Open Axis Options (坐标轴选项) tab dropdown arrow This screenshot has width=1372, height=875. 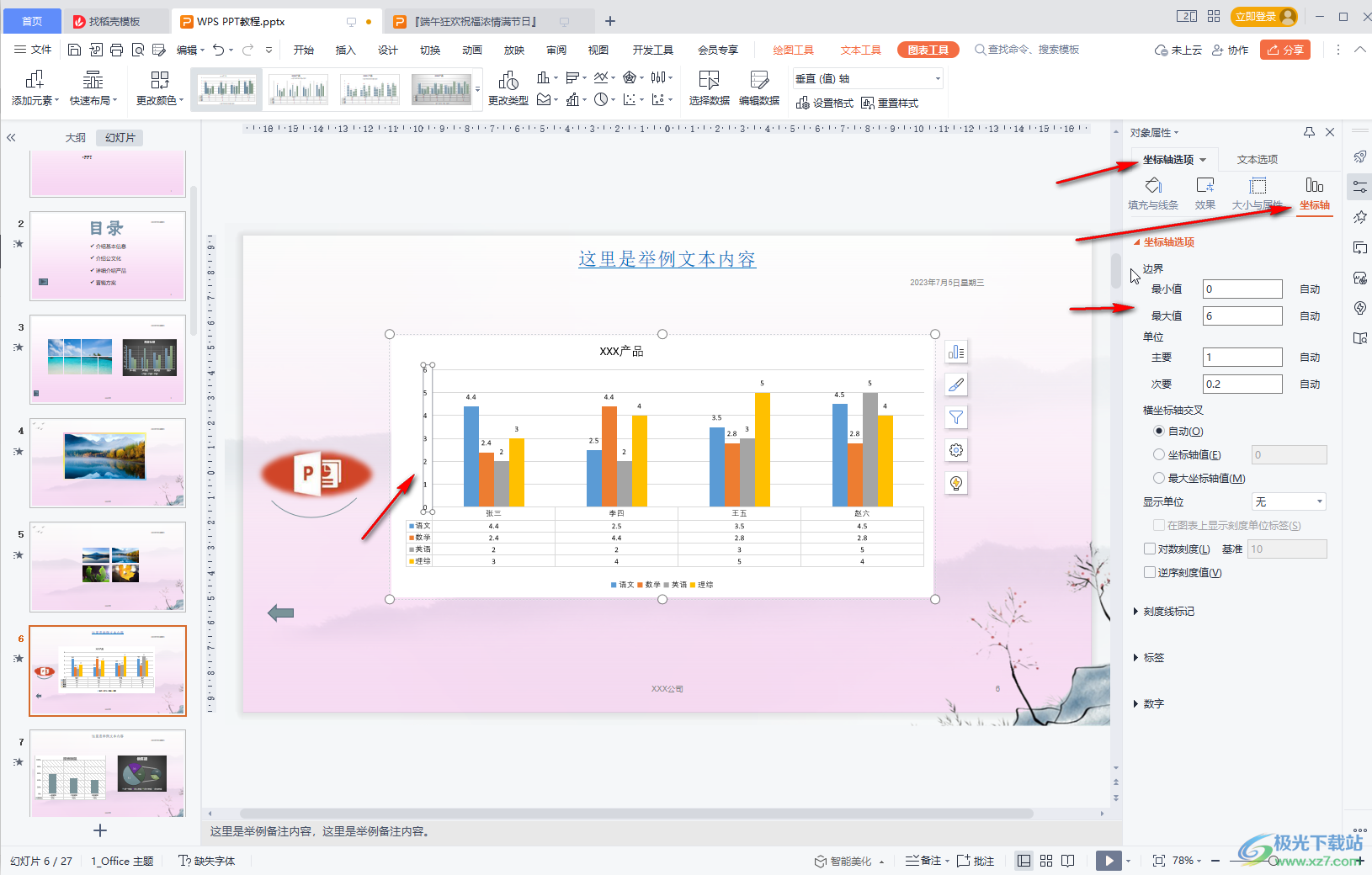point(1203,160)
